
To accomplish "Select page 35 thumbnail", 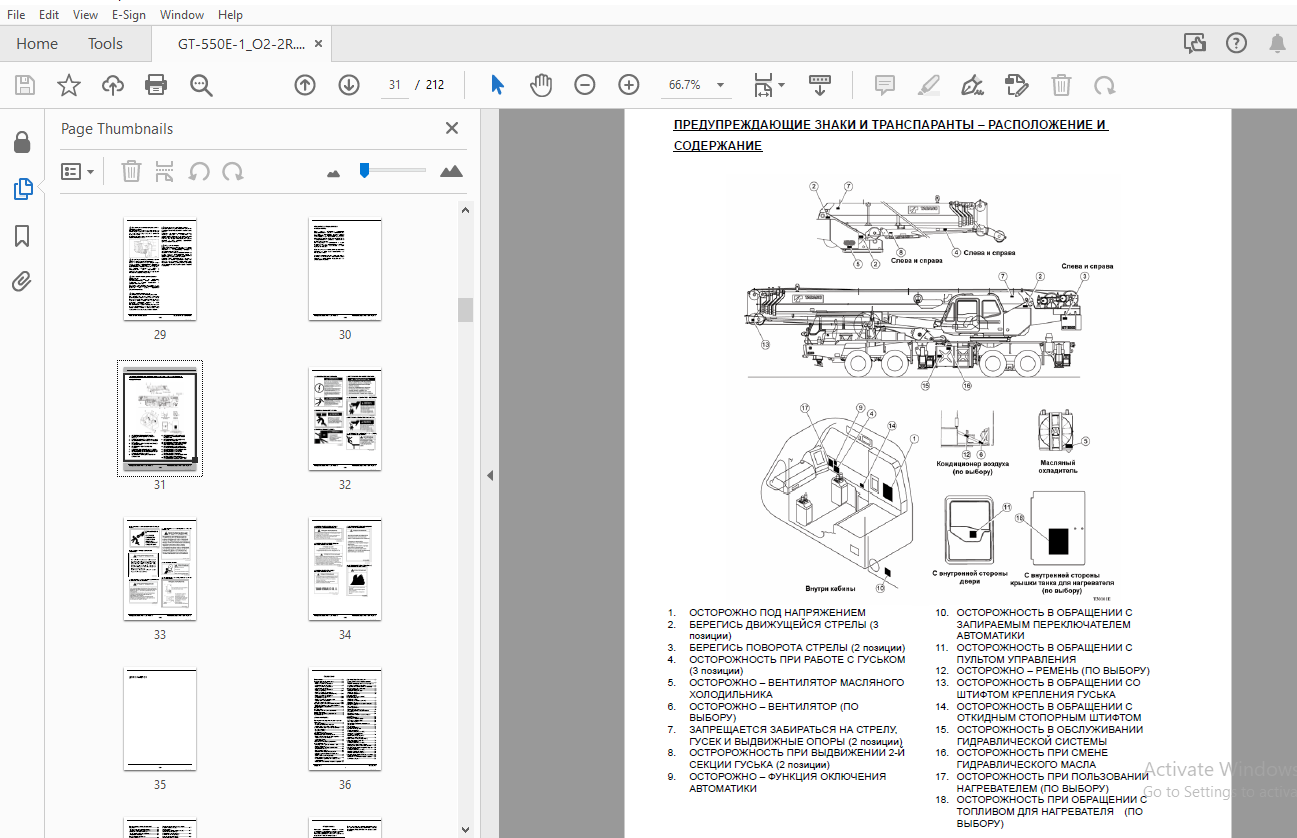I will [160, 719].
